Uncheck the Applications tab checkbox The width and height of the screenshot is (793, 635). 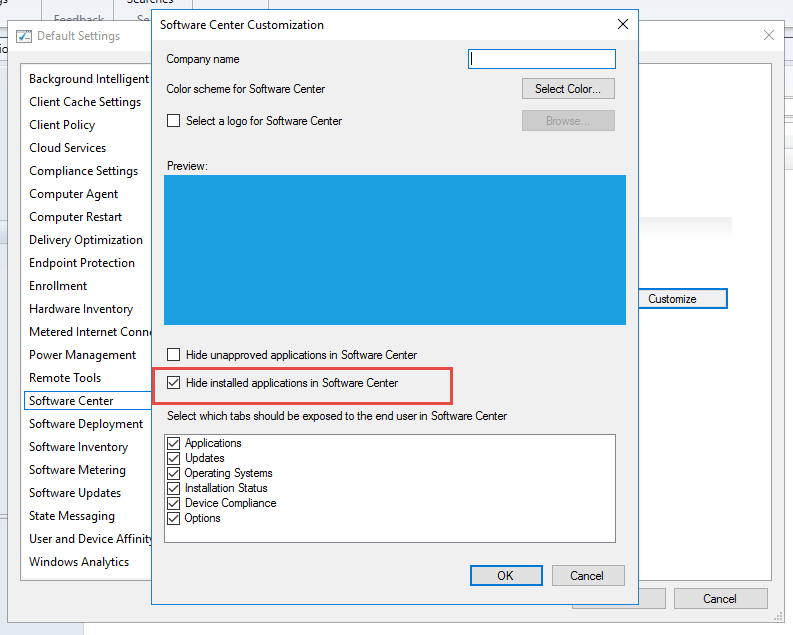(174, 443)
